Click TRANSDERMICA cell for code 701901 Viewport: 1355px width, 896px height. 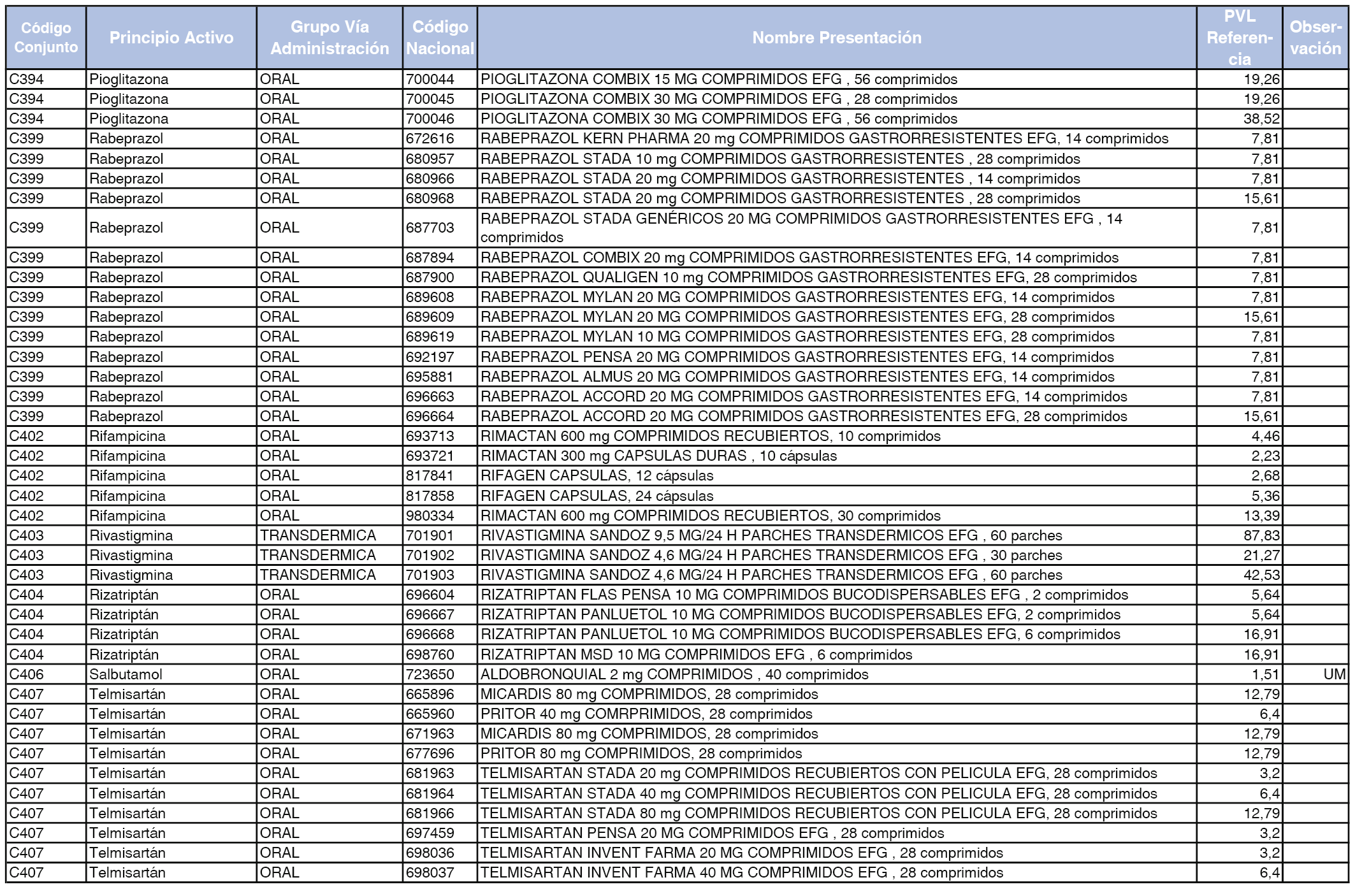pyautogui.click(x=330, y=535)
